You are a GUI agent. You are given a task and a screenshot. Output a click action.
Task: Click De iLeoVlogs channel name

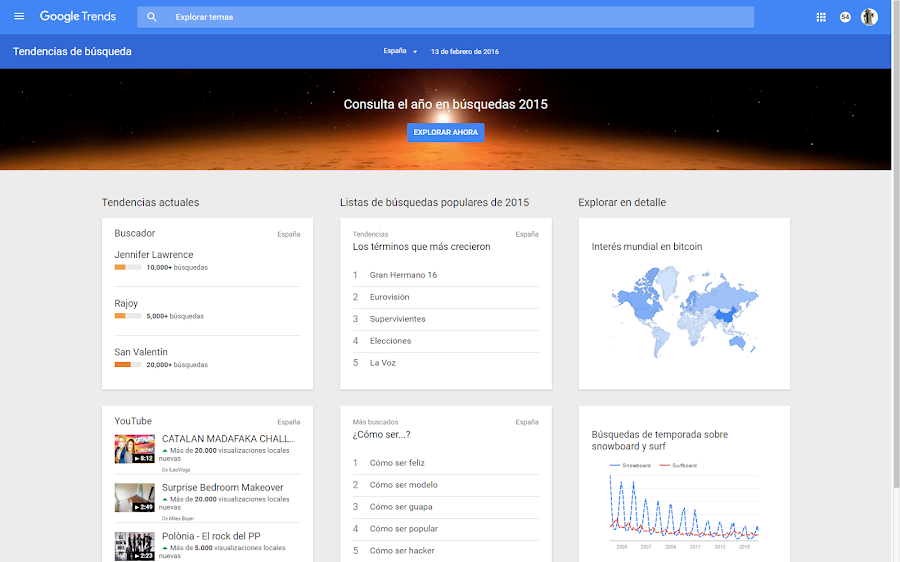click(176, 470)
